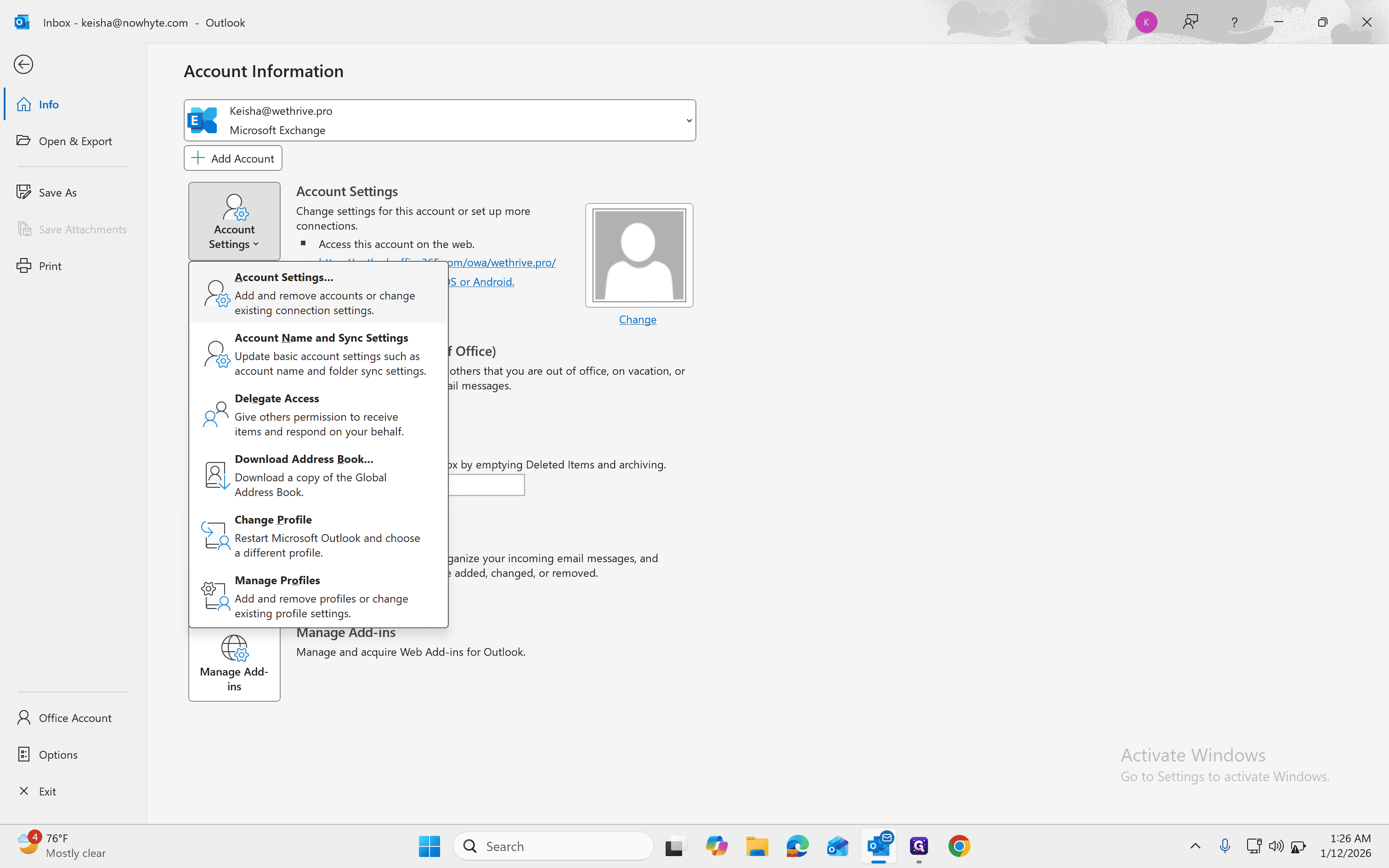The width and height of the screenshot is (1389, 868).
Task: Choose Delegate Access option
Action: coord(319,414)
